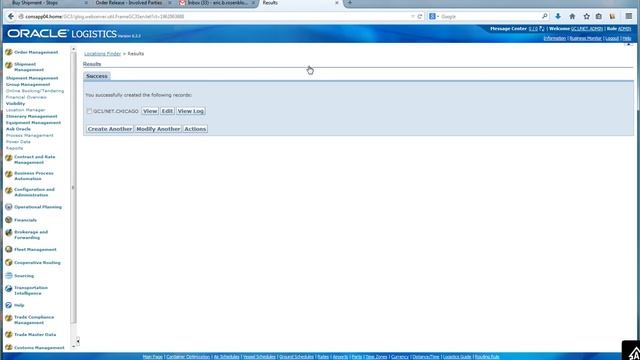Click the Order Management module icon
The width and height of the screenshot is (640, 360).
9,52
